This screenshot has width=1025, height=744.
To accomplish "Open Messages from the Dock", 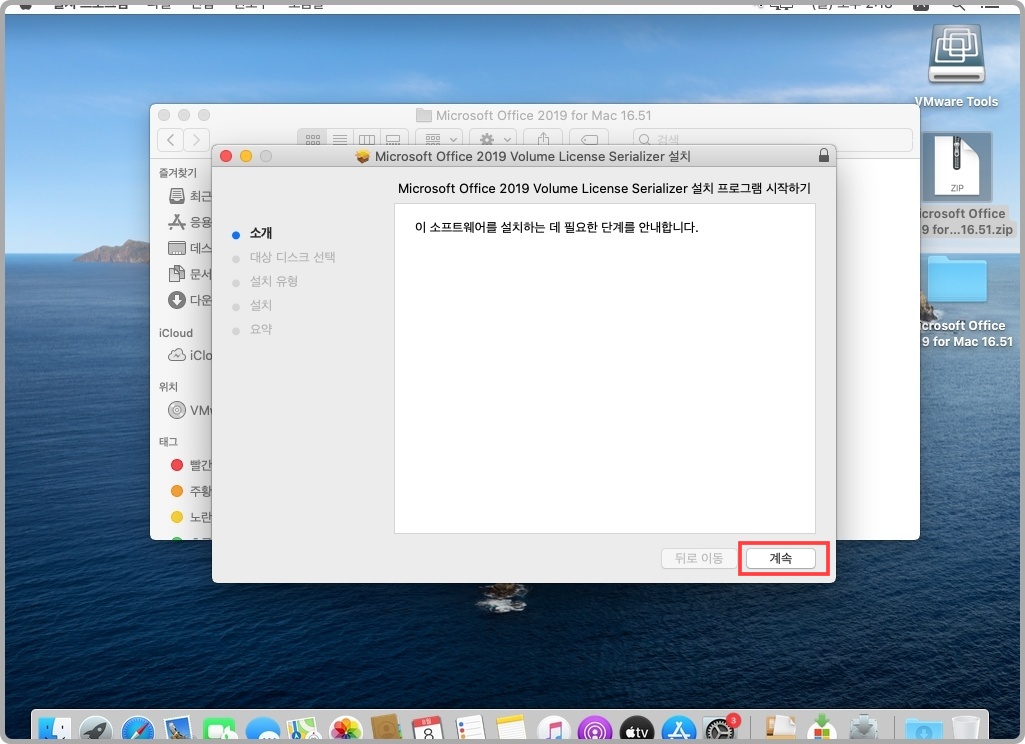I will pos(262,729).
